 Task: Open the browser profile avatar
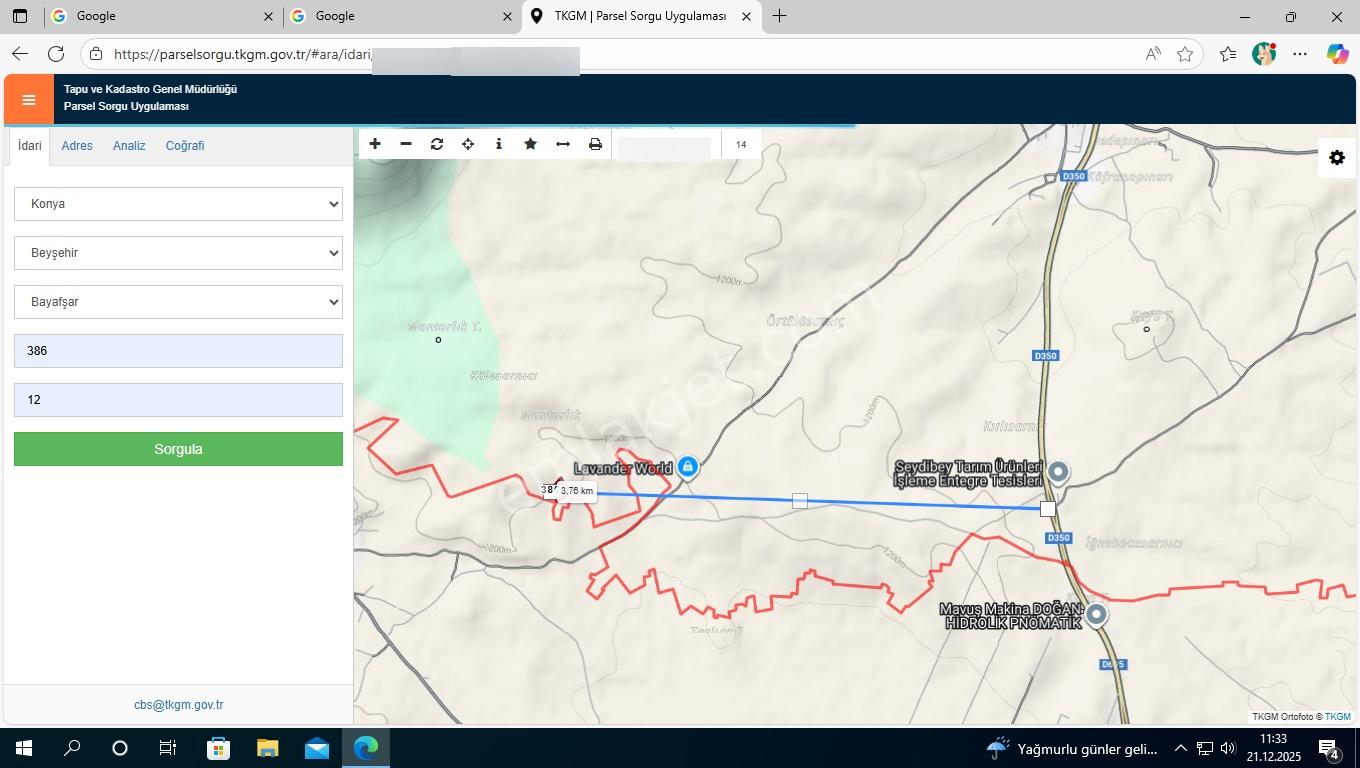(1264, 54)
